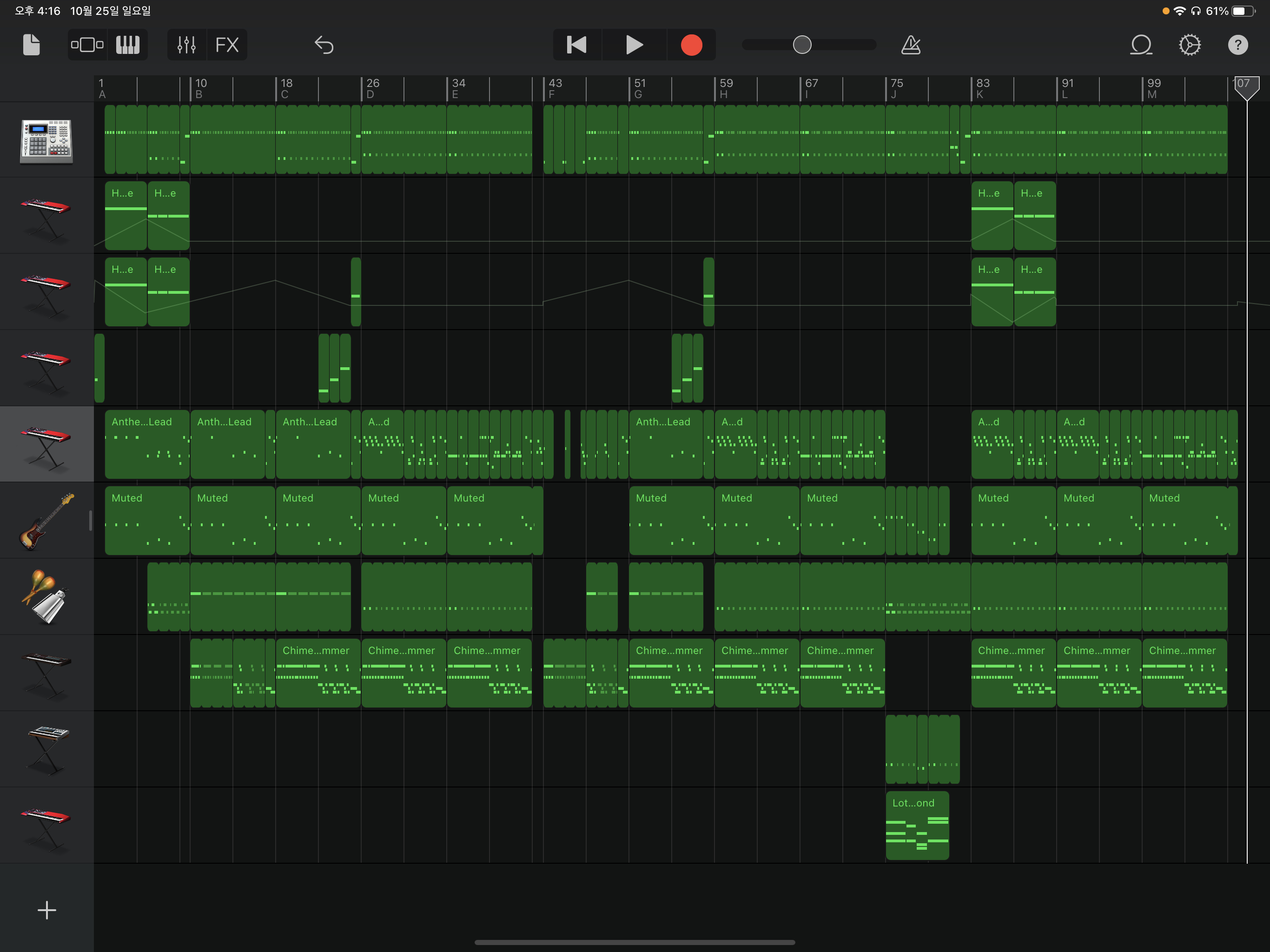Add a new track with plus
This screenshot has height=952, width=1270.
(x=46, y=910)
